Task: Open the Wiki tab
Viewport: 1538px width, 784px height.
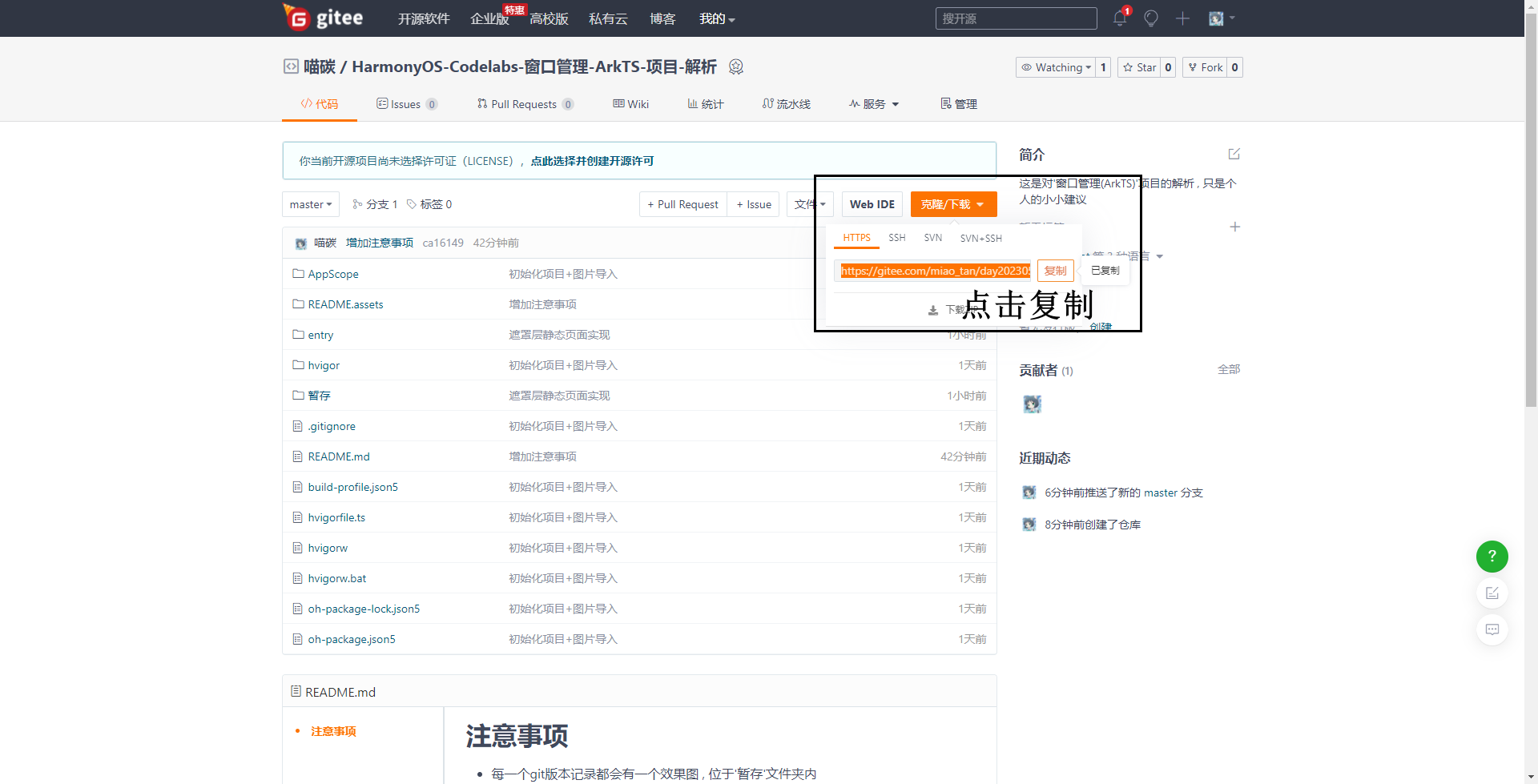Action: coord(630,104)
